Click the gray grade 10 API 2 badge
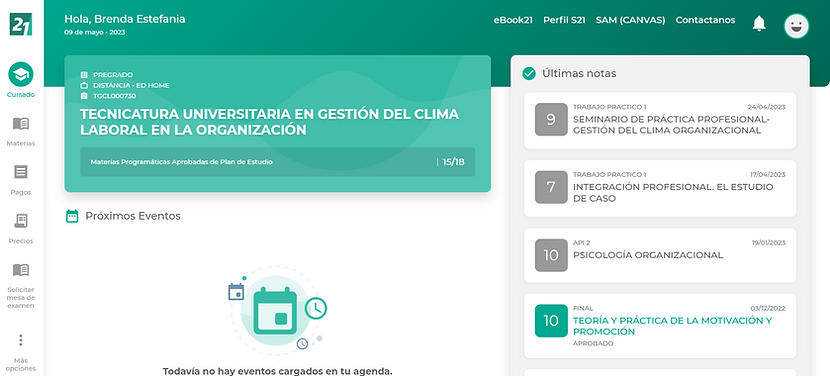 pyautogui.click(x=551, y=255)
